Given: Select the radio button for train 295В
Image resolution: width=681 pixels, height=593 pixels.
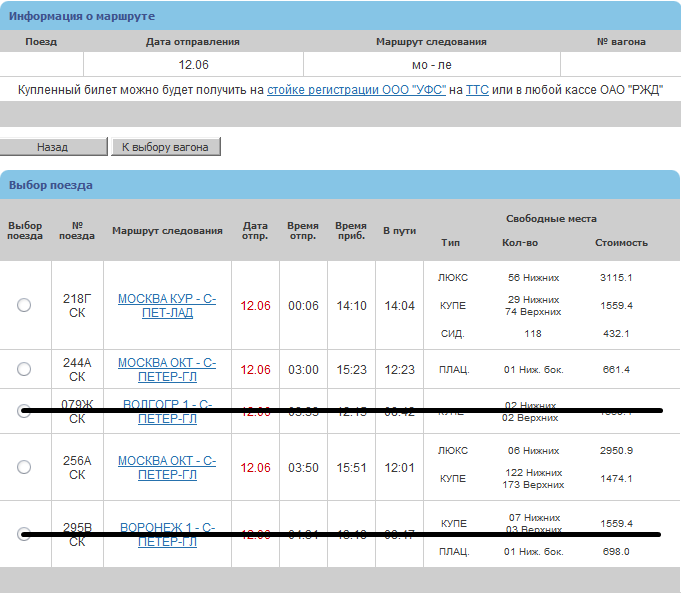Looking at the screenshot, I should [x=24, y=534].
